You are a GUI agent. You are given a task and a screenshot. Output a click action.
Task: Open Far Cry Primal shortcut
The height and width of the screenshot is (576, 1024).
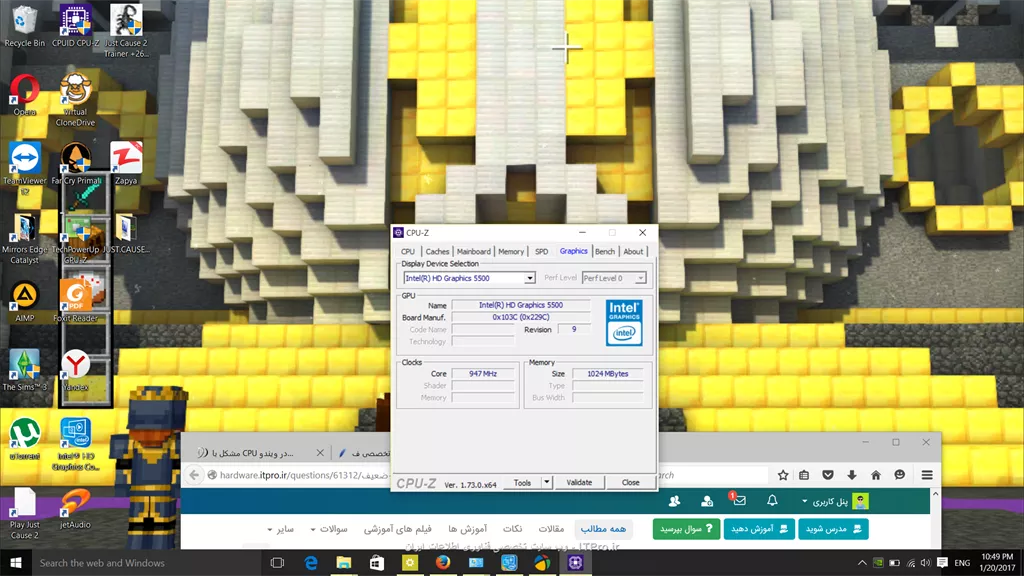click(76, 163)
